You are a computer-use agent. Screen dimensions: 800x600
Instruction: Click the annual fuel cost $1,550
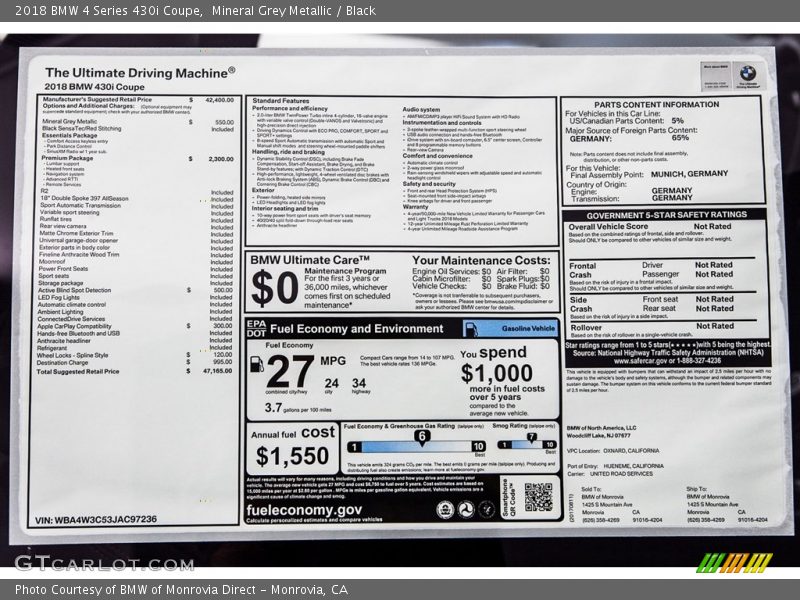tap(292, 456)
